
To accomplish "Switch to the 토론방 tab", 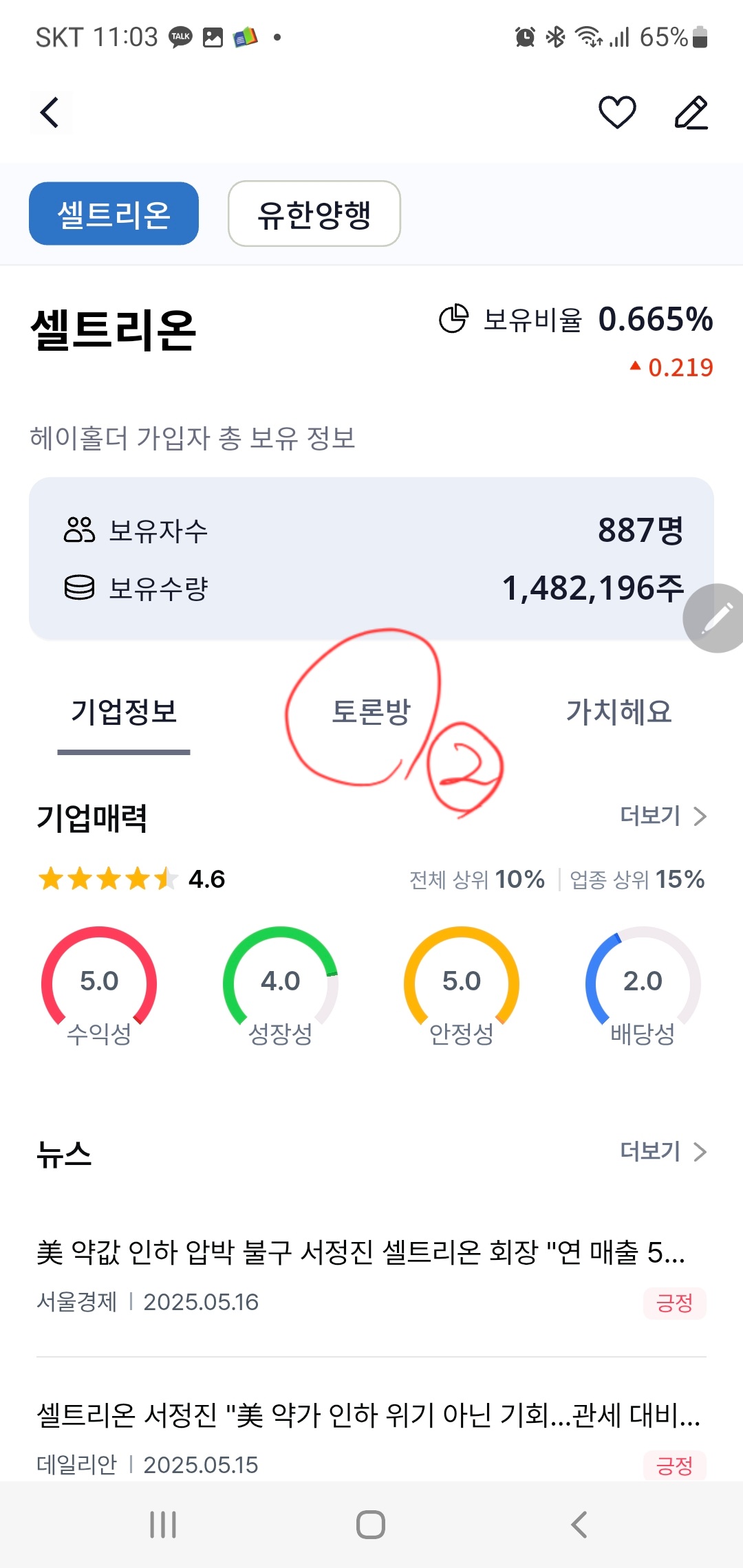I will (x=371, y=712).
